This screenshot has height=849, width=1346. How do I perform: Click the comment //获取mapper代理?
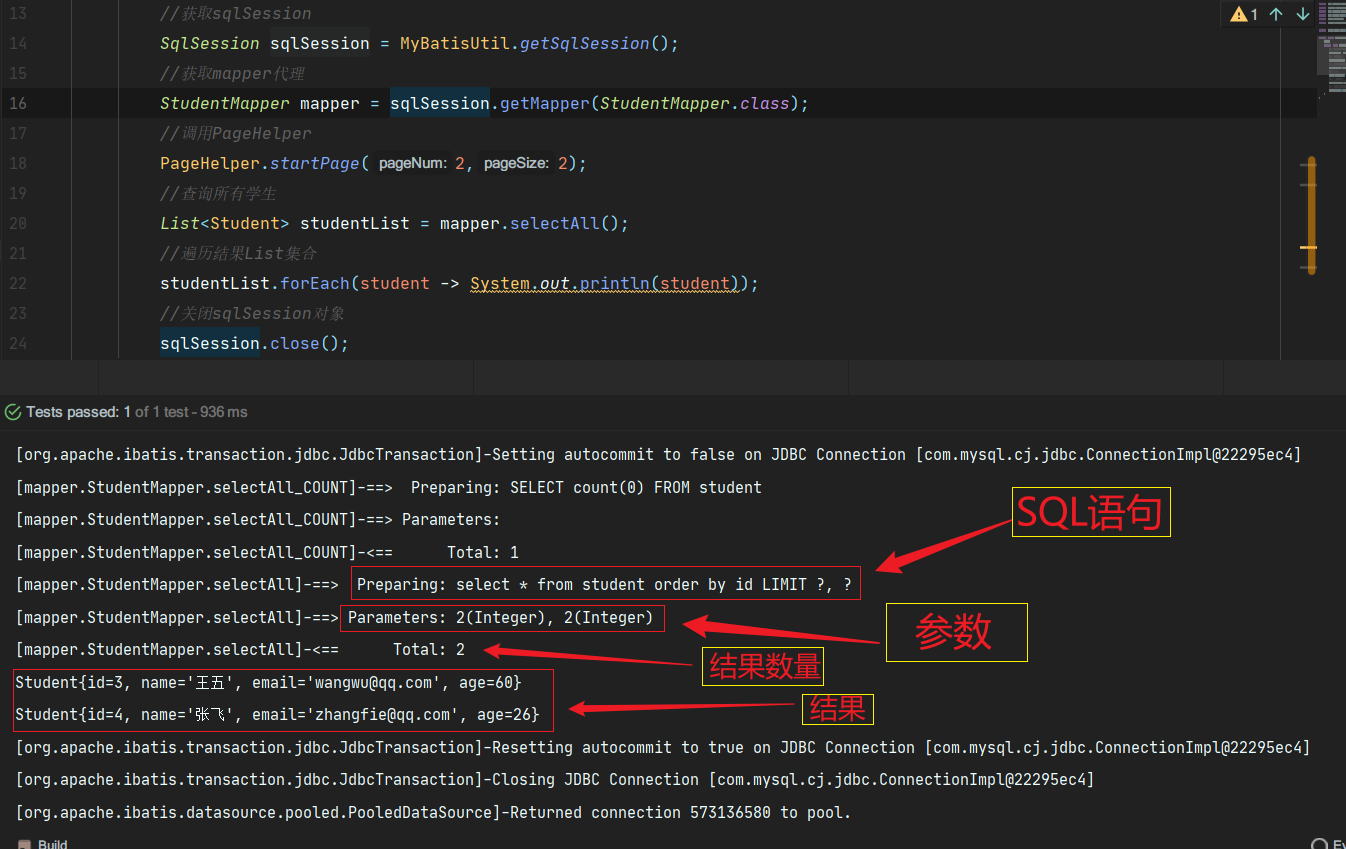(x=232, y=74)
